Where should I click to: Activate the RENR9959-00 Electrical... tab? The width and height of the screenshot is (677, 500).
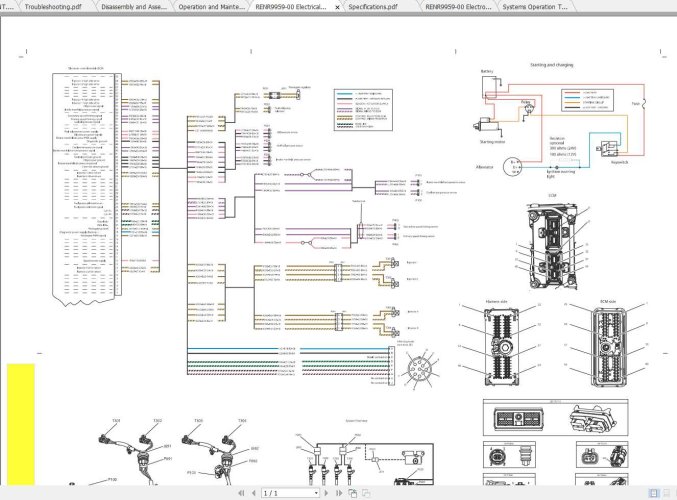tap(290, 6)
